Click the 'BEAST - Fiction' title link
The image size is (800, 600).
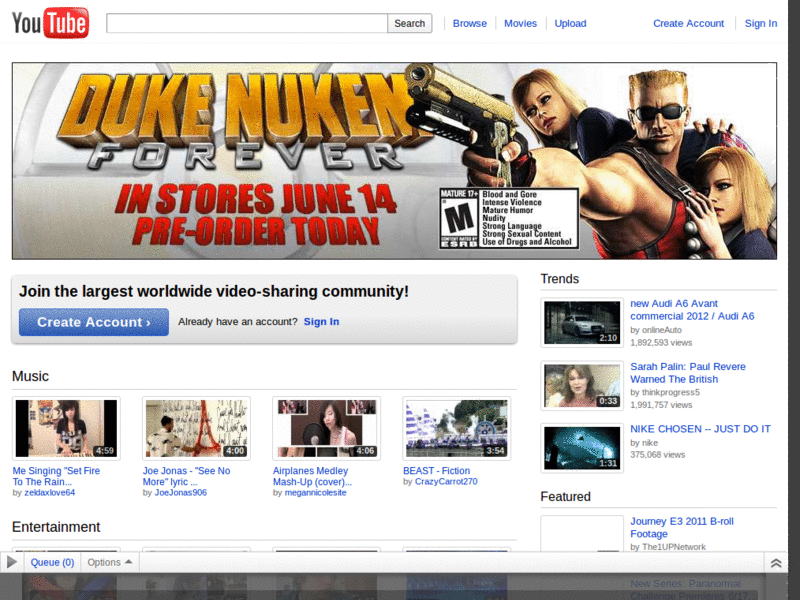pos(436,470)
